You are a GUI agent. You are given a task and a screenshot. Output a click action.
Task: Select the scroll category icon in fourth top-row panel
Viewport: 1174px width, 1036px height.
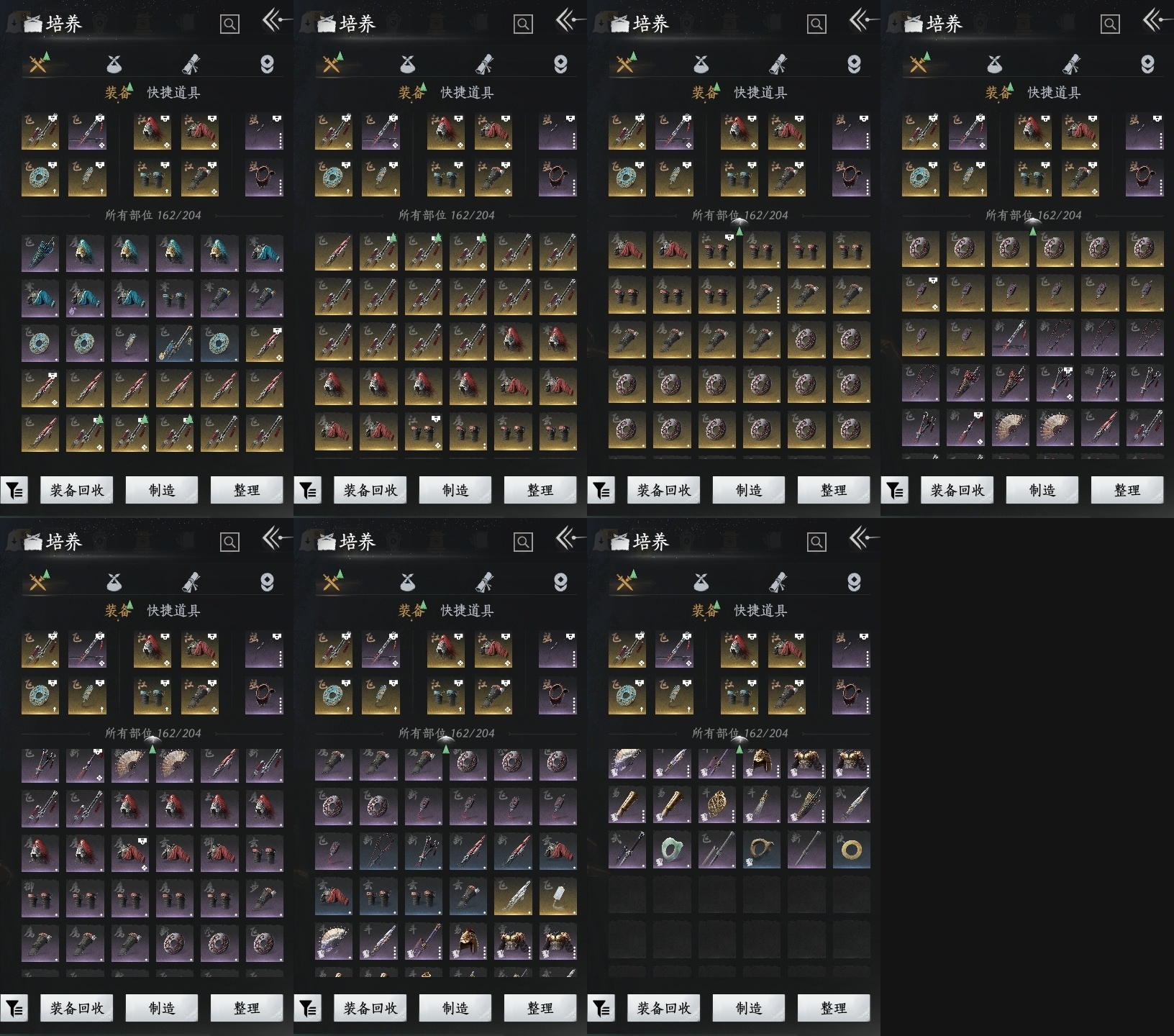pyautogui.click(x=1071, y=65)
